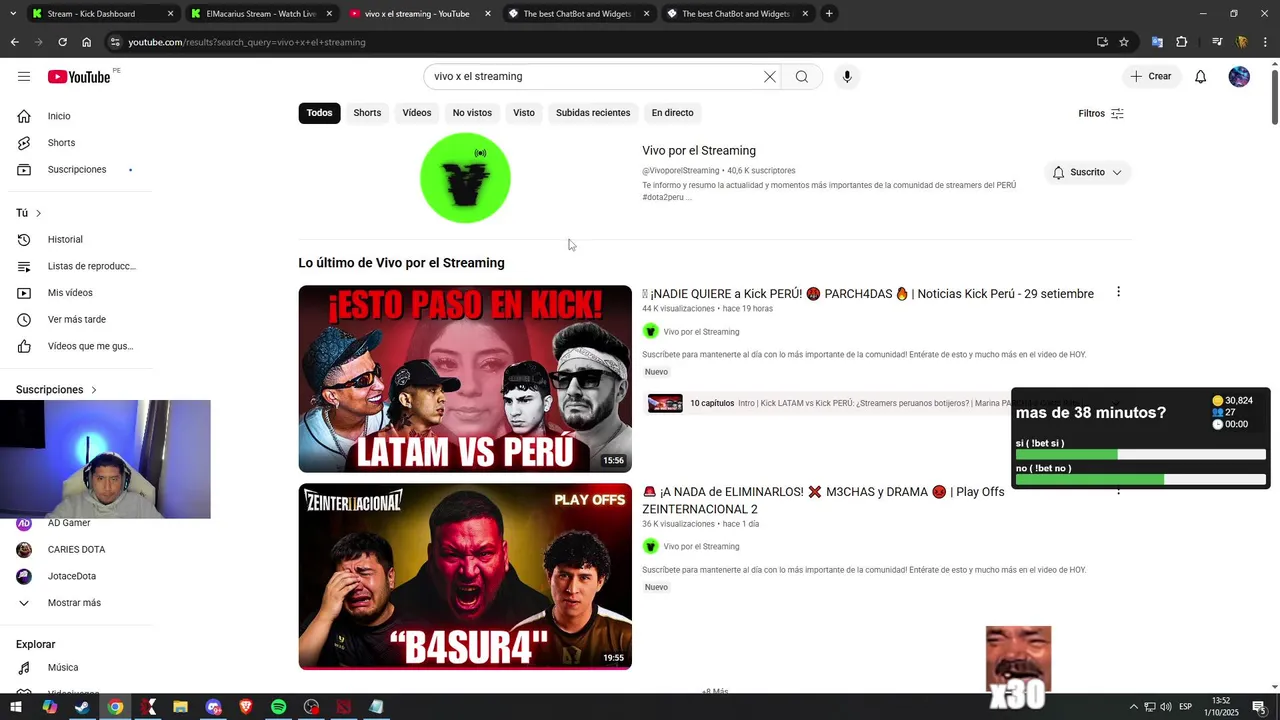1280x720 pixels.
Task: Bookmark this page with star icon
Action: tap(1124, 42)
